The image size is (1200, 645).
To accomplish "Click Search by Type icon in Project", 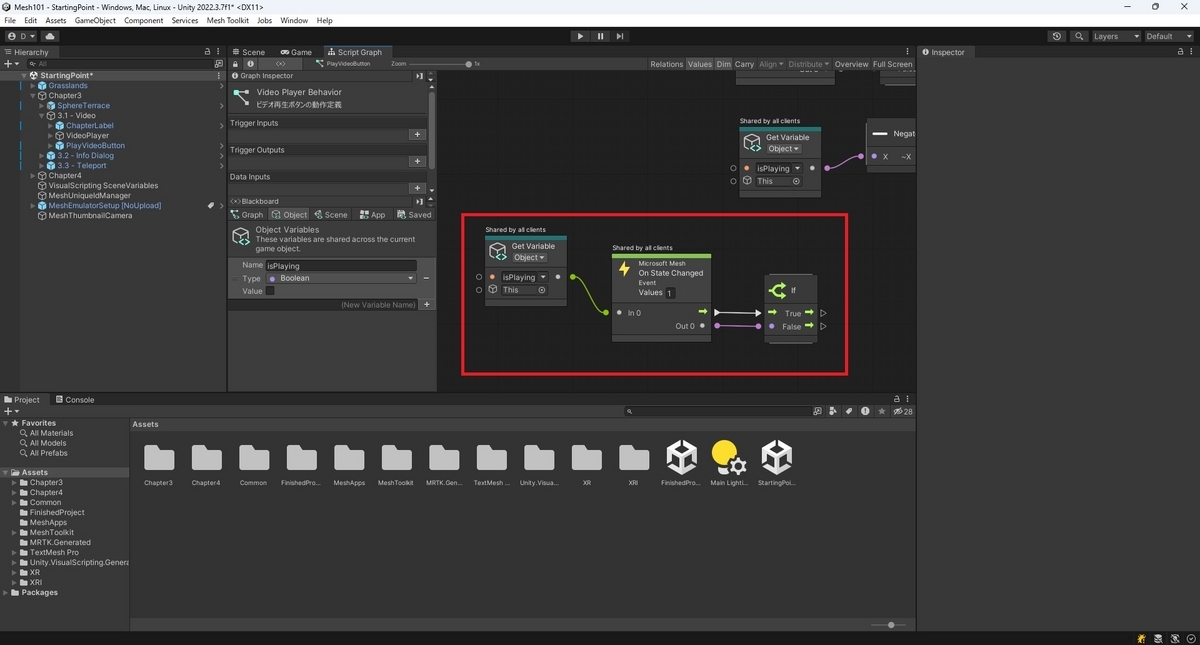I will (834, 411).
